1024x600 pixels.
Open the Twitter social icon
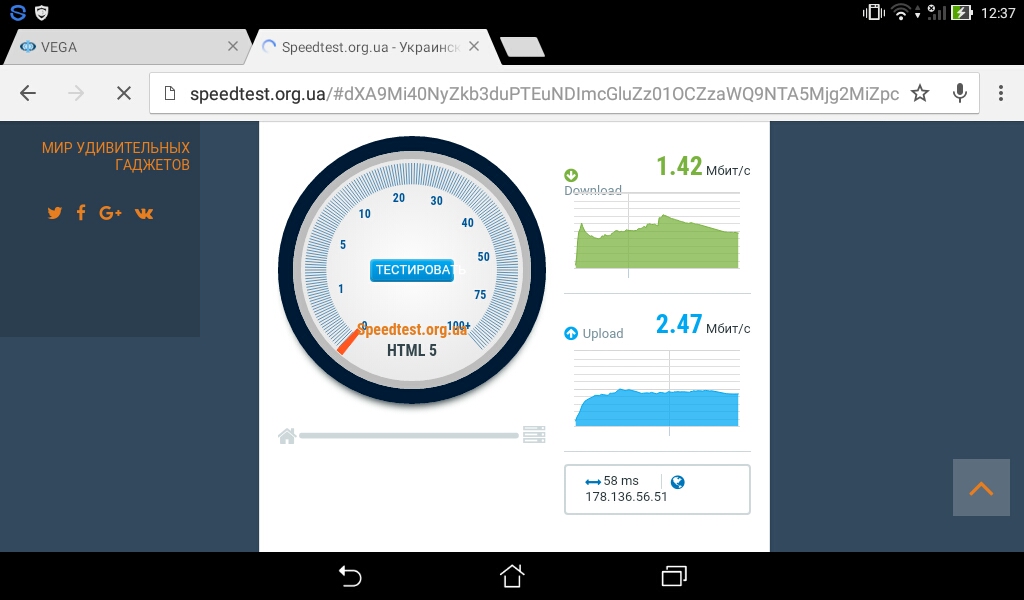(x=55, y=213)
